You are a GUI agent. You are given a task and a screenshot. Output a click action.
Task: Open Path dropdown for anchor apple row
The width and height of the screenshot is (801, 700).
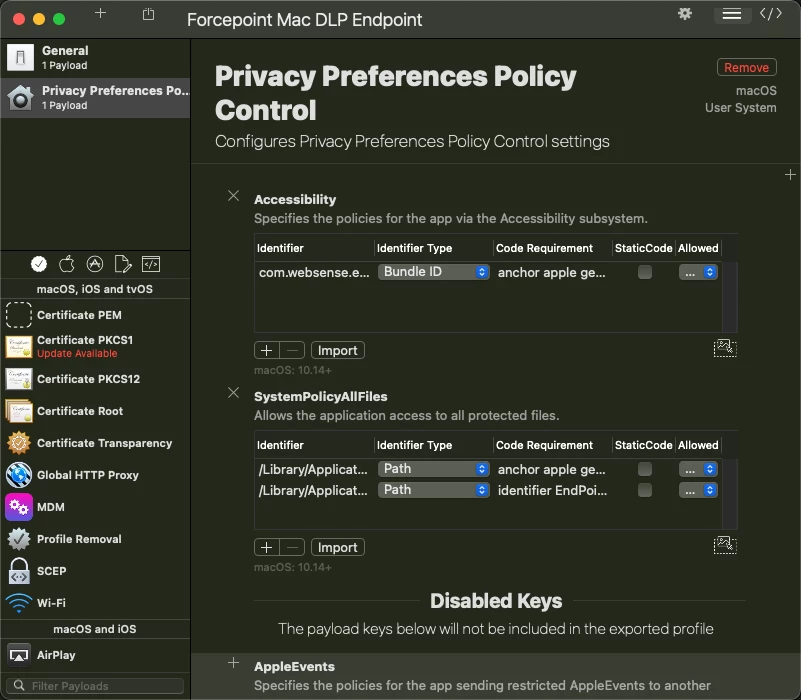(x=433, y=469)
